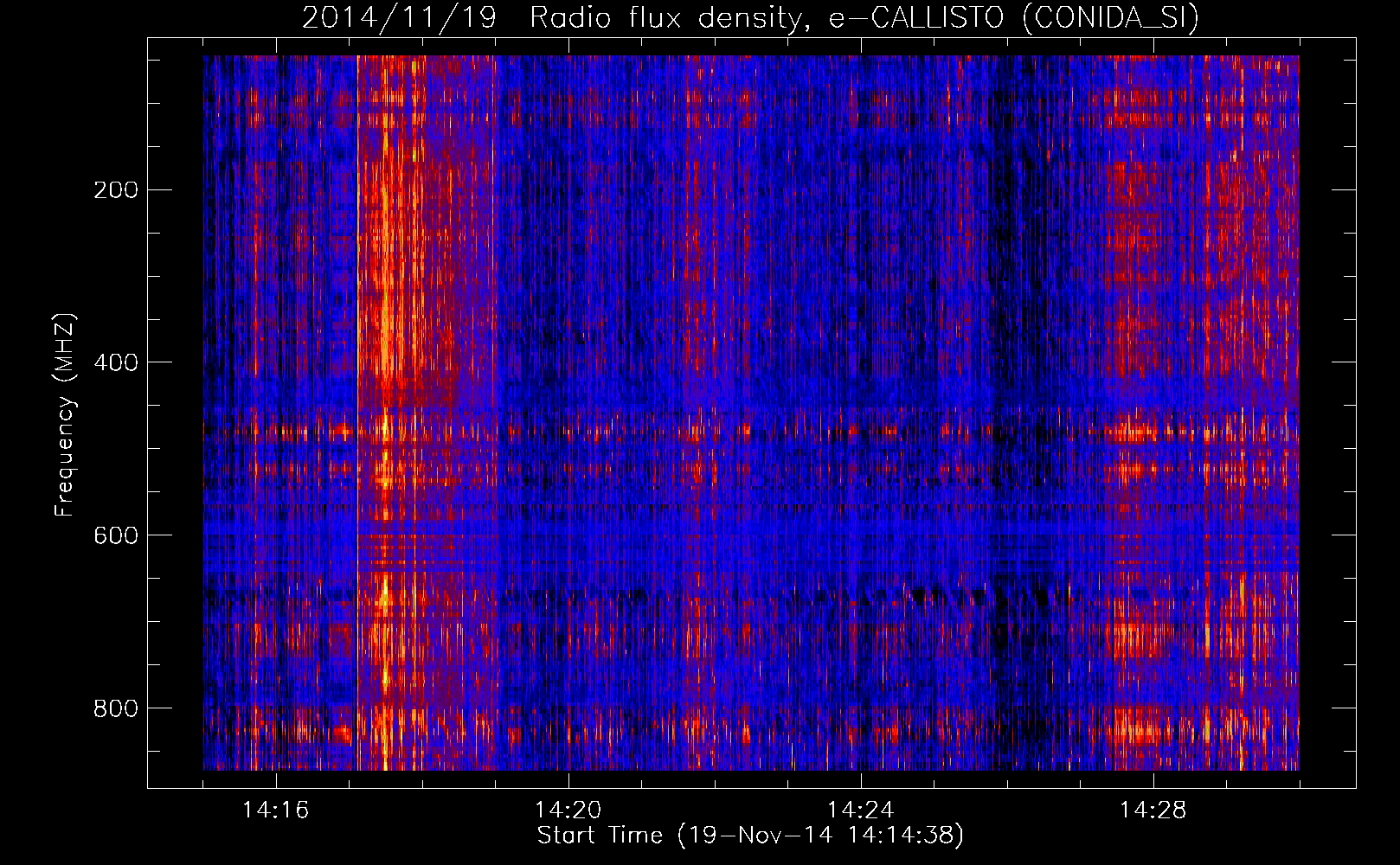The width and height of the screenshot is (1400, 865).
Task: Click the 600 frequency tick label
Action: click(x=116, y=535)
